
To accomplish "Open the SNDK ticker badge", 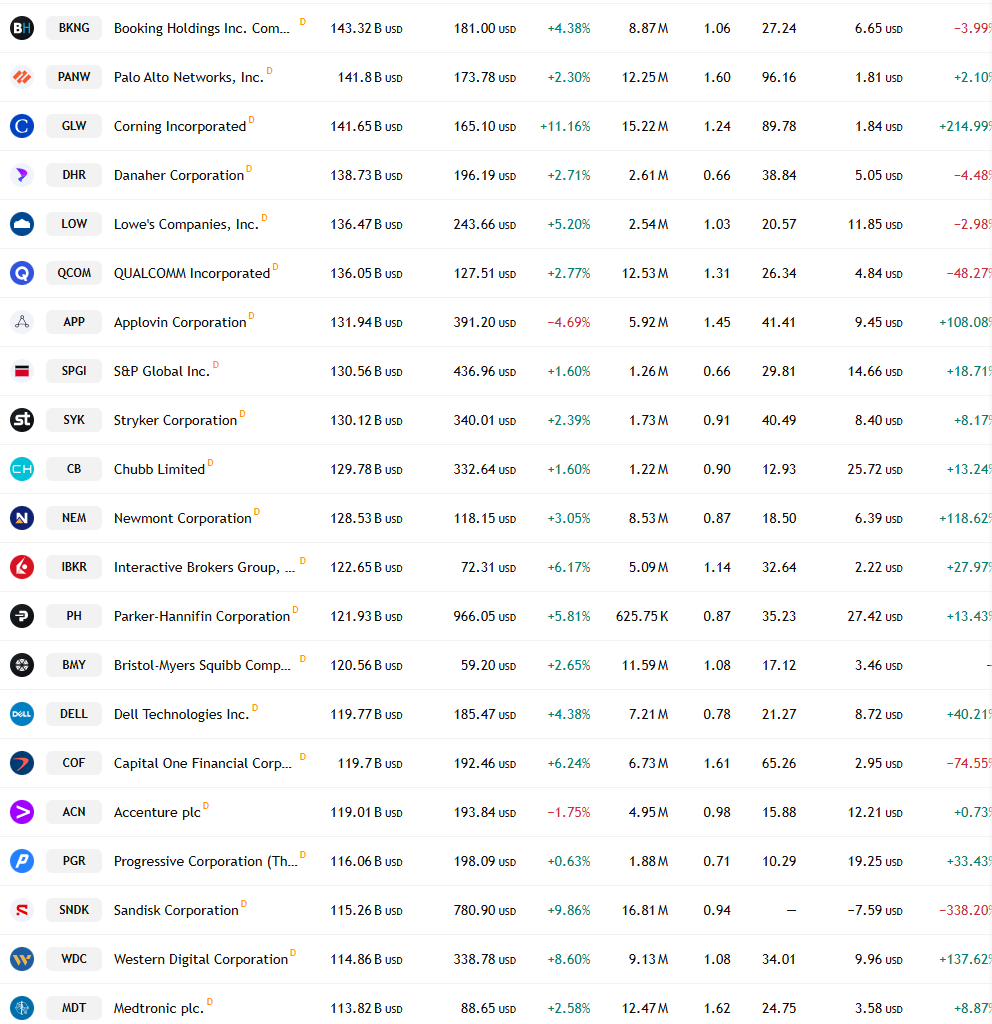I will coord(74,910).
